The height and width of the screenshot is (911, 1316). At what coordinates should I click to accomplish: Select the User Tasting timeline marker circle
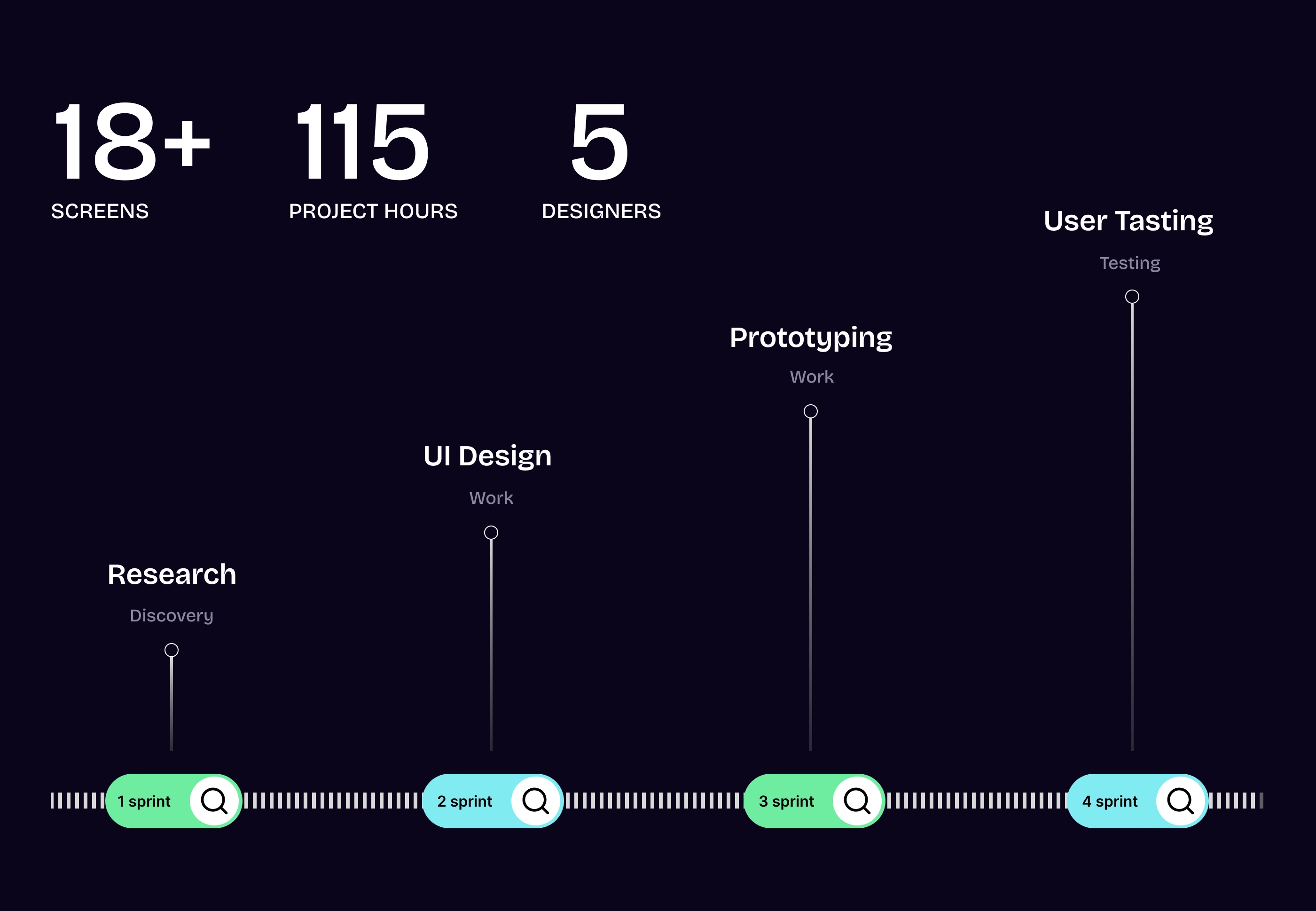(x=1132, y=296)
